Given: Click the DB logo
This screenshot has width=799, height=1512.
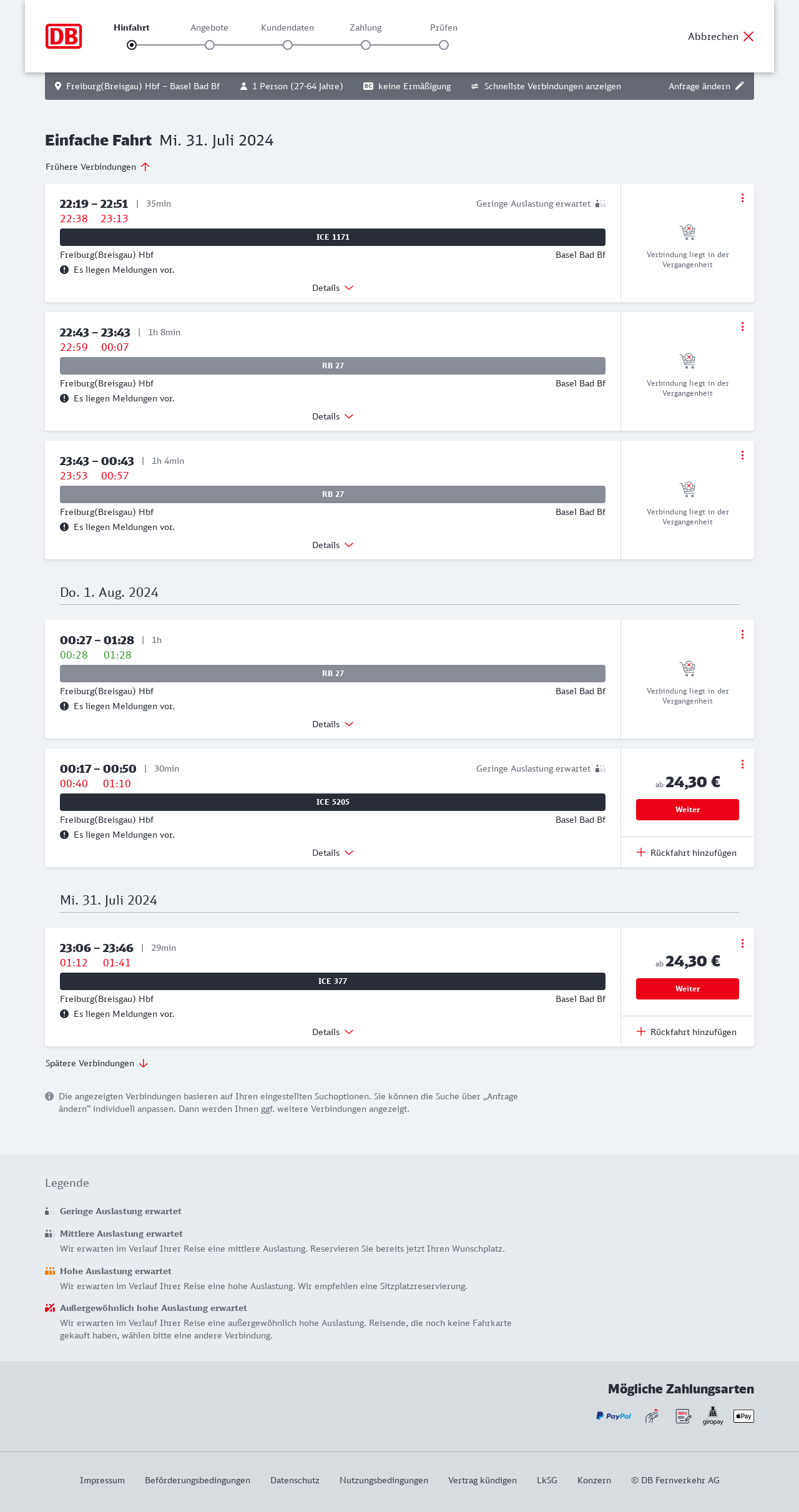Looking at the screenshot, I should click(x=64, y=36).
